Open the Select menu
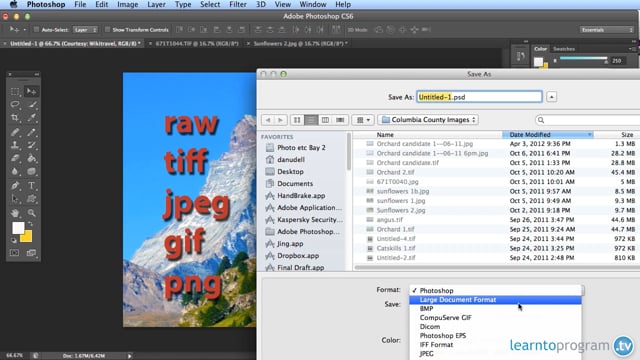The image size is (640, 360). point(210,4)
